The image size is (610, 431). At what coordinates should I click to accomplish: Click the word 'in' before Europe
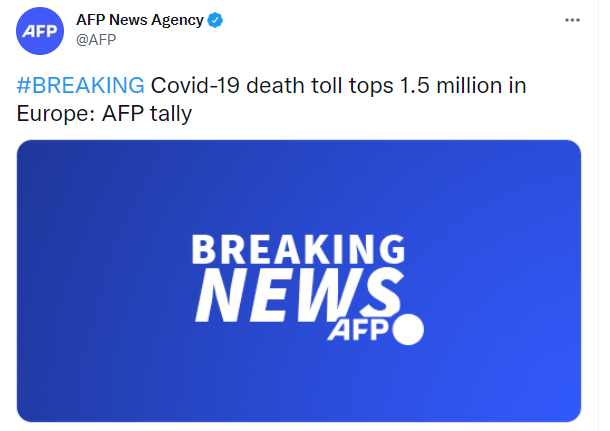(516, 85)
